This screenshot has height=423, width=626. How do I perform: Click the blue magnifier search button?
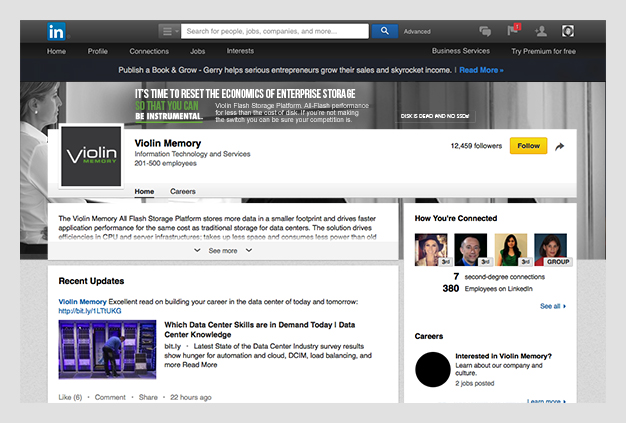[x=384, y=31]
